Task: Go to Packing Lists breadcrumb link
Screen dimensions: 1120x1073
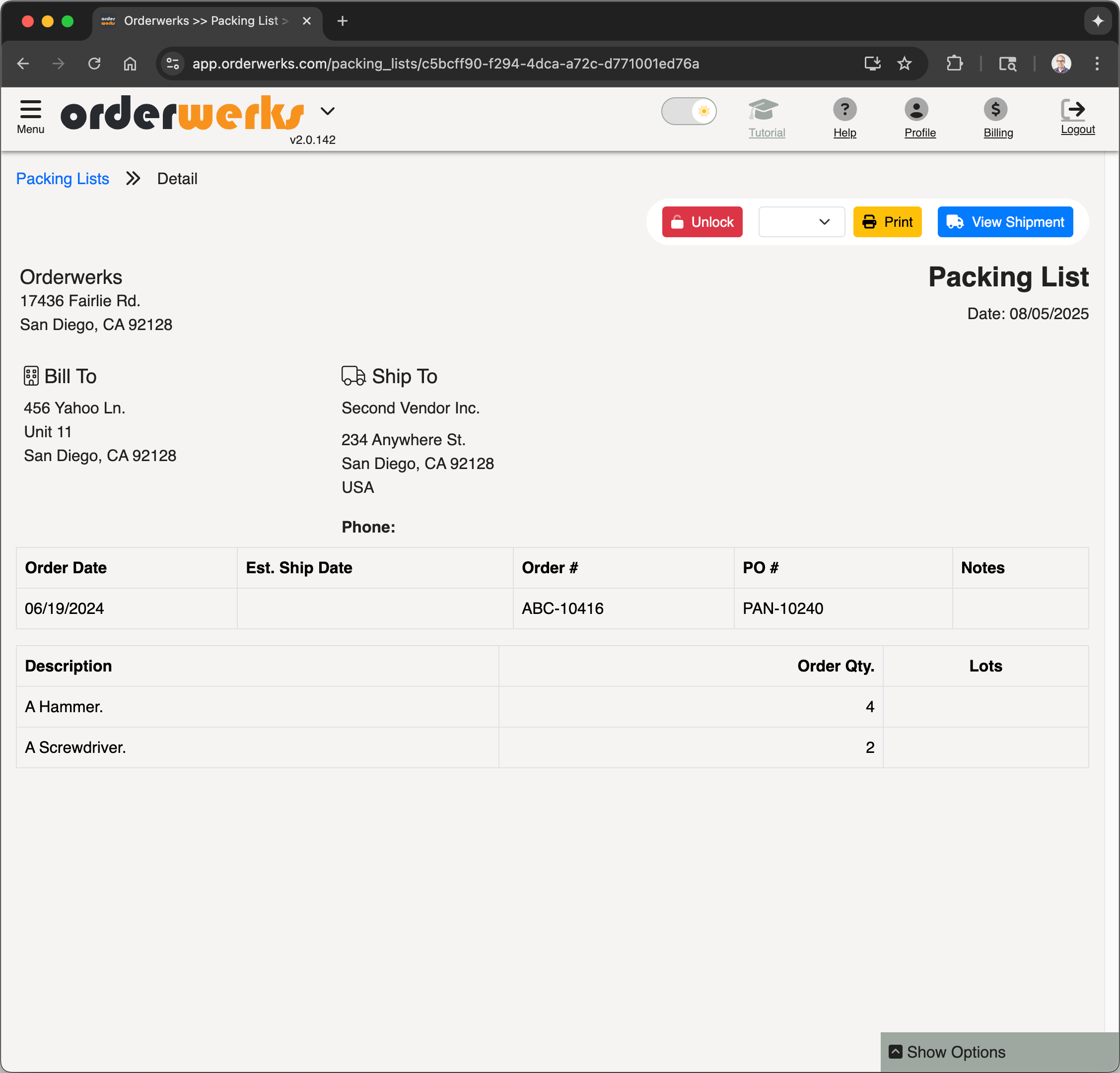Action: tap(62, 179)
